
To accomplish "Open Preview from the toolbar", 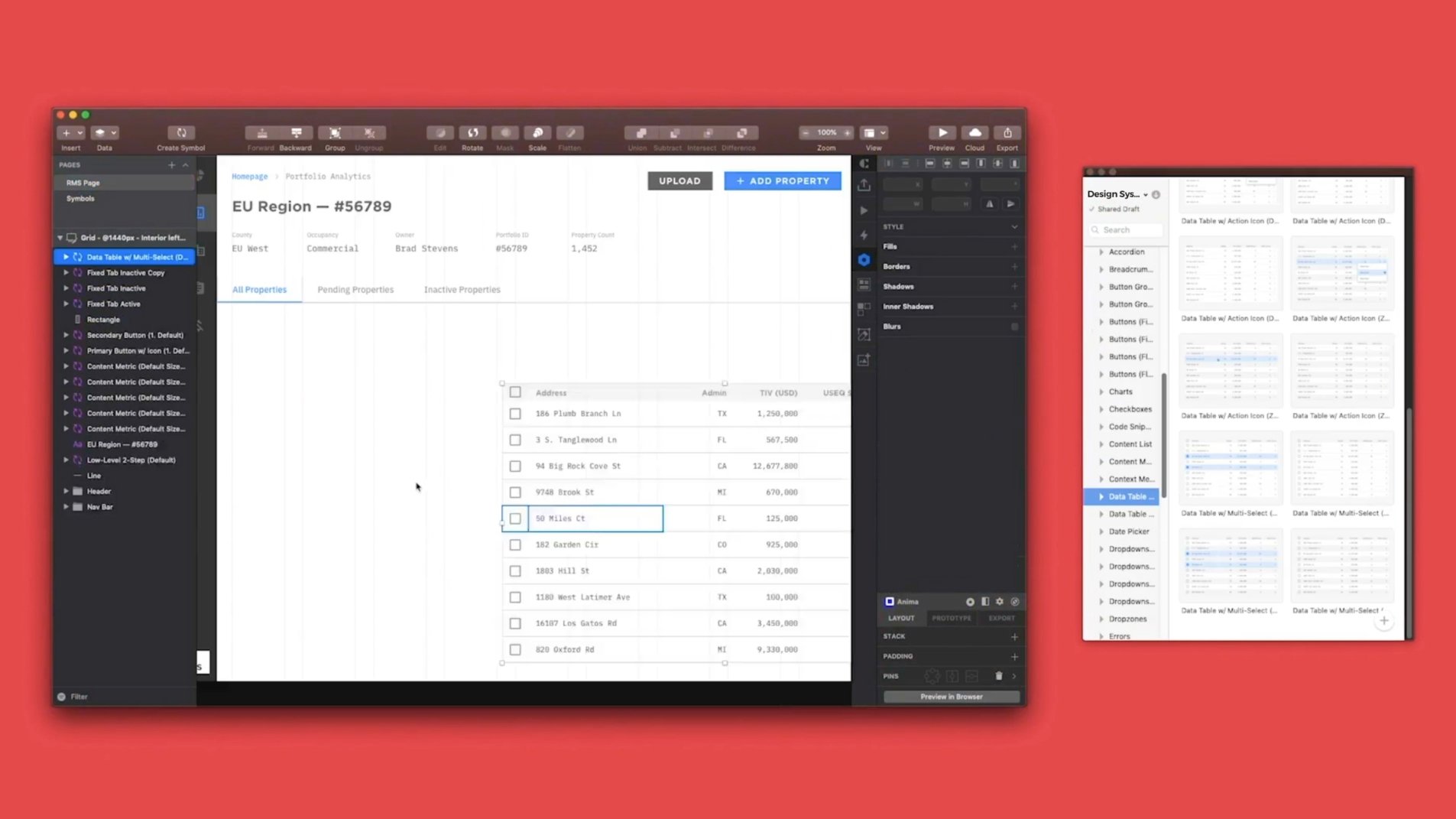I will pos(941,138).
